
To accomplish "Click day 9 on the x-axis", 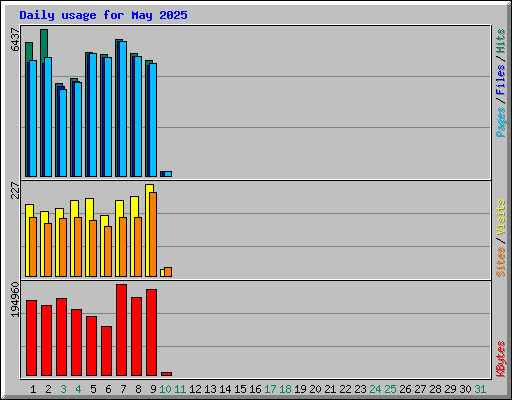I will [153, 389].
